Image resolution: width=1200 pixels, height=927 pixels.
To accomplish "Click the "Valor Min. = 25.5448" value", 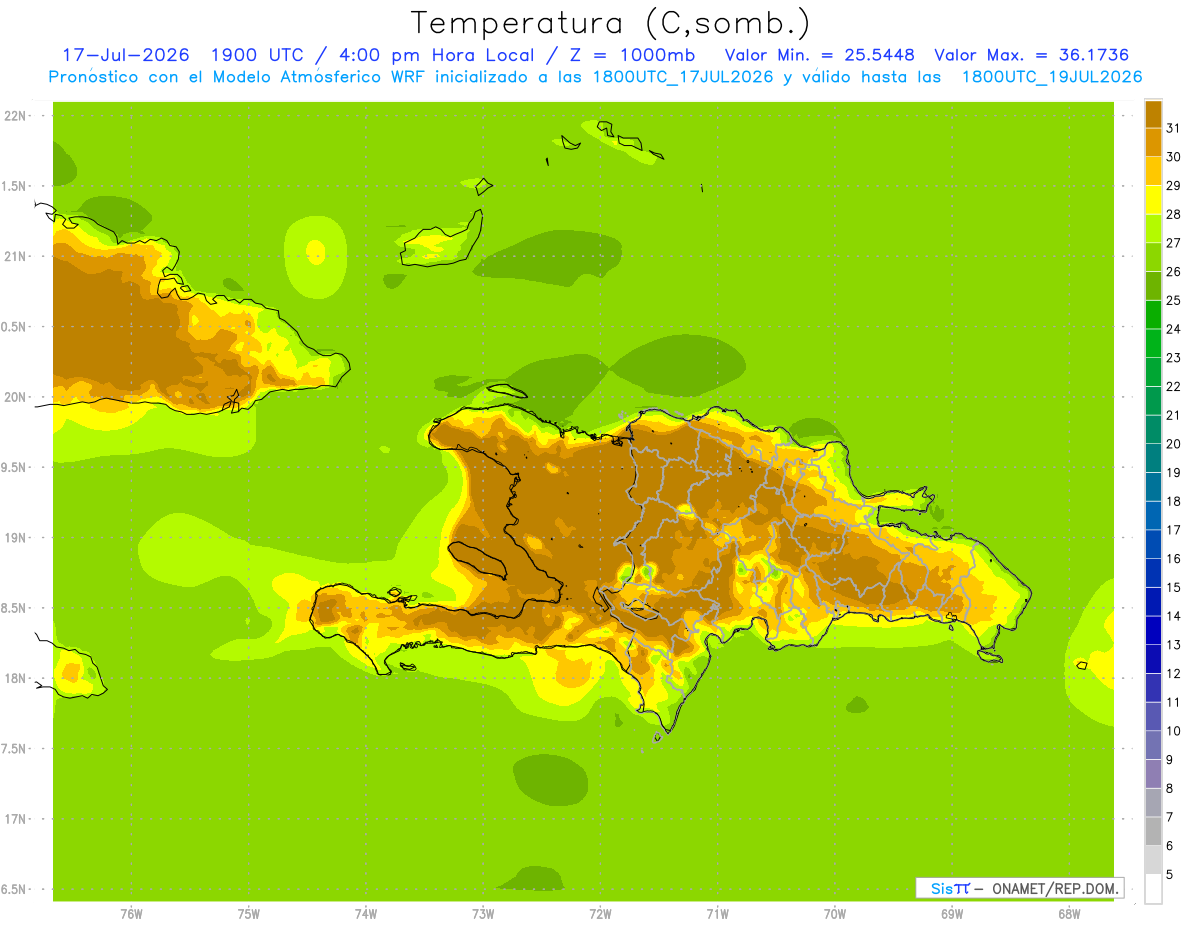I will pyautogui.click(x=820, y=55).
